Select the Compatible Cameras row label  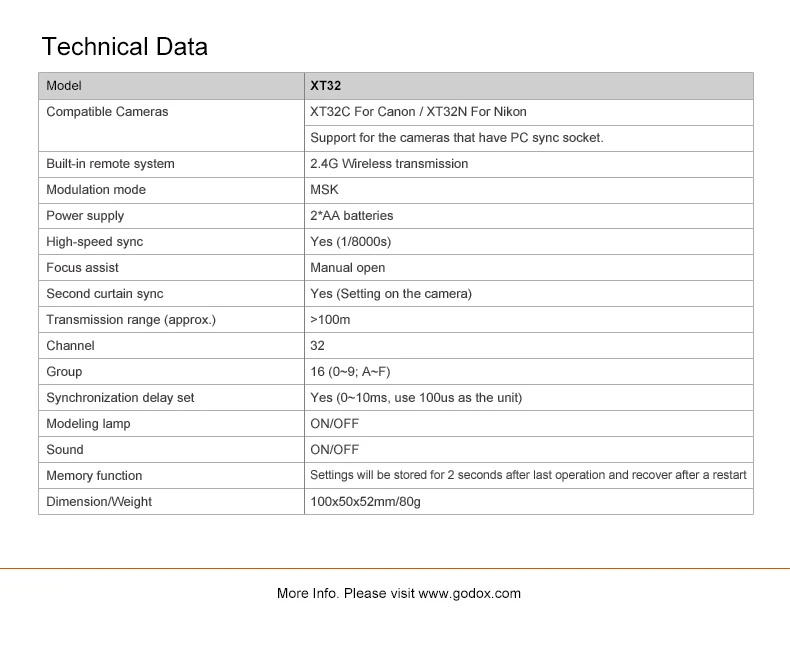[107, 112]
